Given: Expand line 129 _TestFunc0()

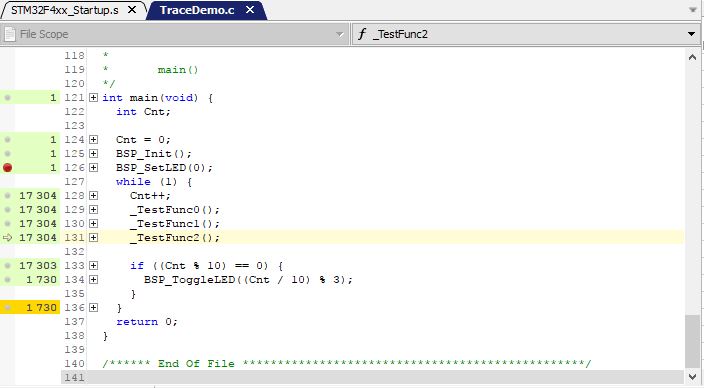Looking at the screenshot, I should (x=93, y=210).
